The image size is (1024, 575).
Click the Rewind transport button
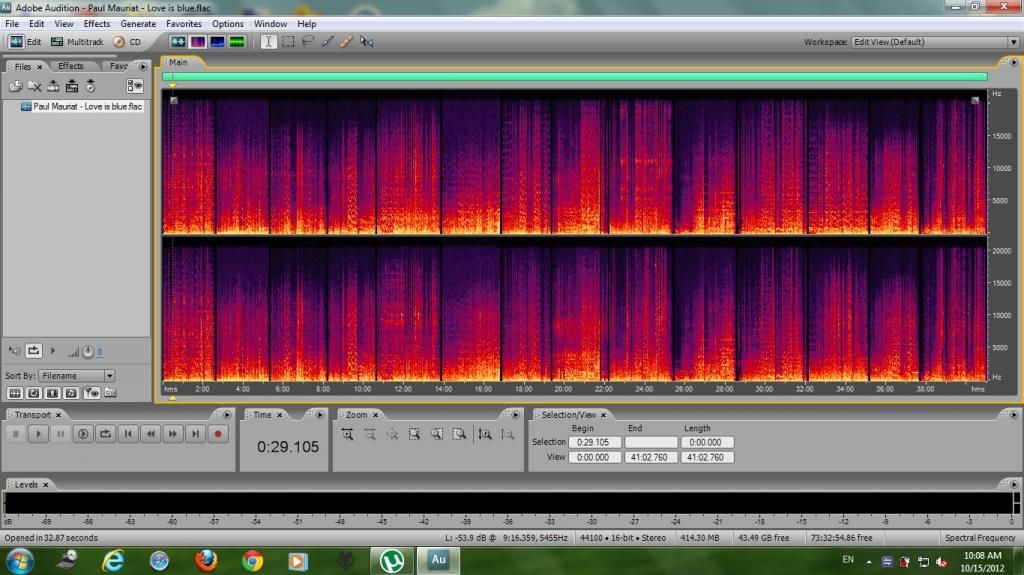pyautogui.click(x=150, y=434)
